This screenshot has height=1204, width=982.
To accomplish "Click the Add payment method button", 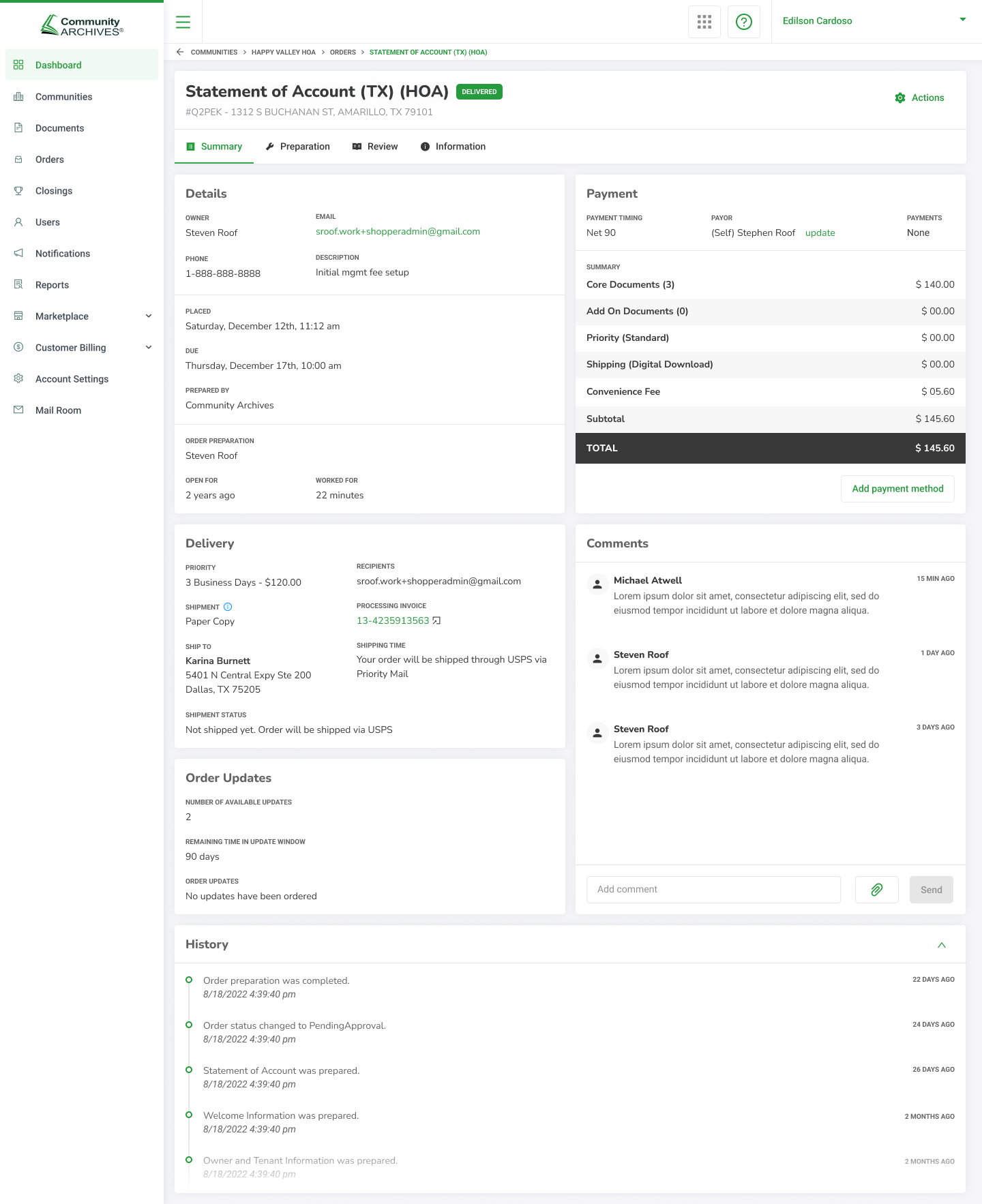I will (897, 489).
